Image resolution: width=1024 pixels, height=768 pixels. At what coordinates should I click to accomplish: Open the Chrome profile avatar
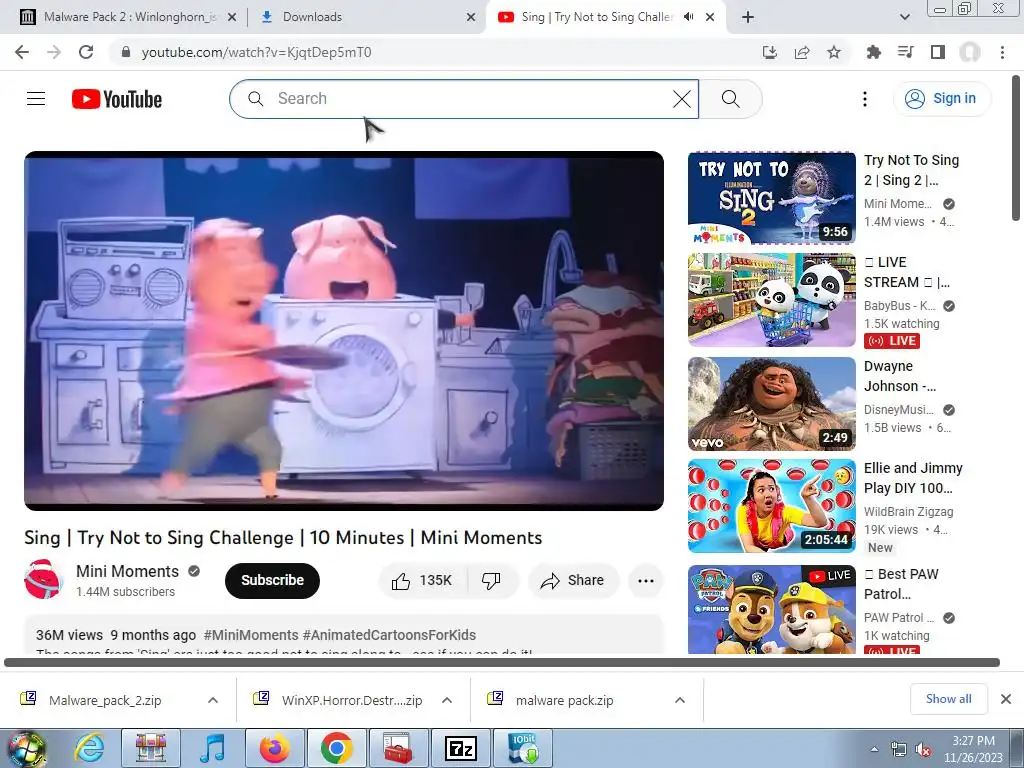tap(970, 52)
